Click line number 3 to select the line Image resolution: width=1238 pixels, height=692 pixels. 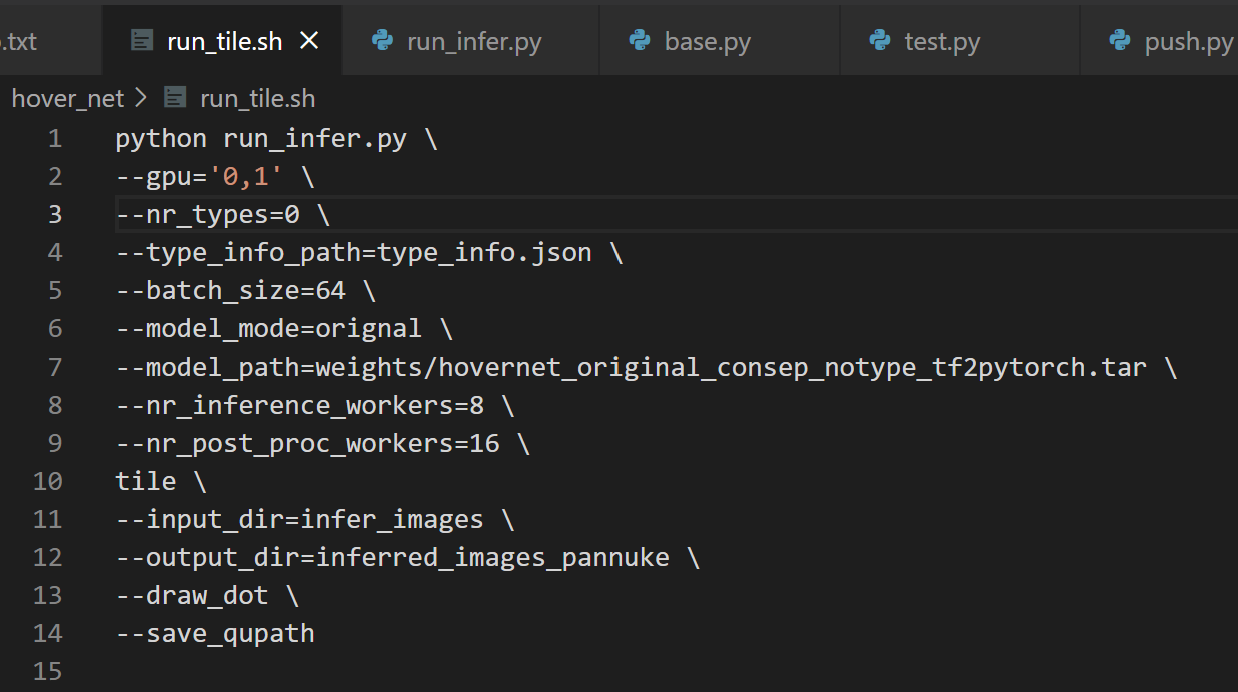point(55,213)
